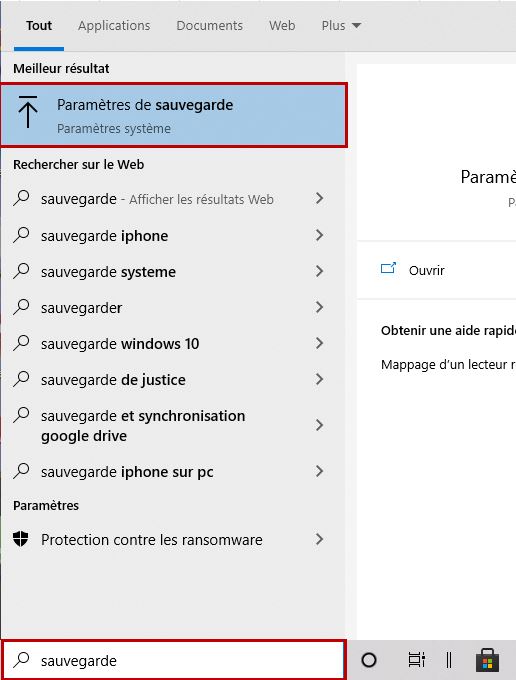Click the Cortana circle icon in taskbar
Image resolution: width=516 pixels, height=680 pixels.
click(x=369, y=660)
